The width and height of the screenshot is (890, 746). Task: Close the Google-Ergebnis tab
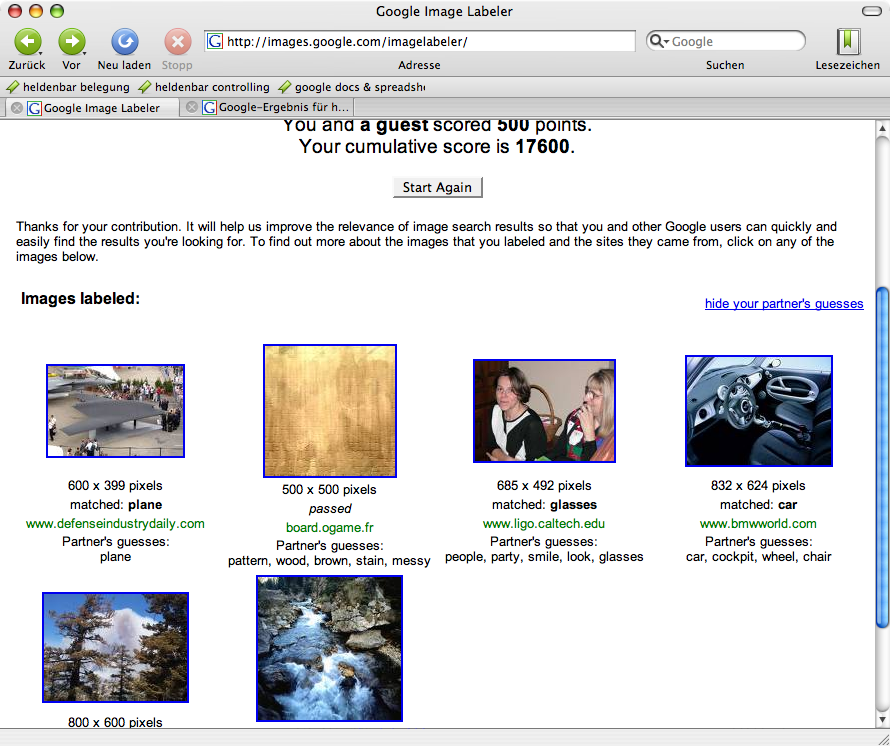[192, 108]
